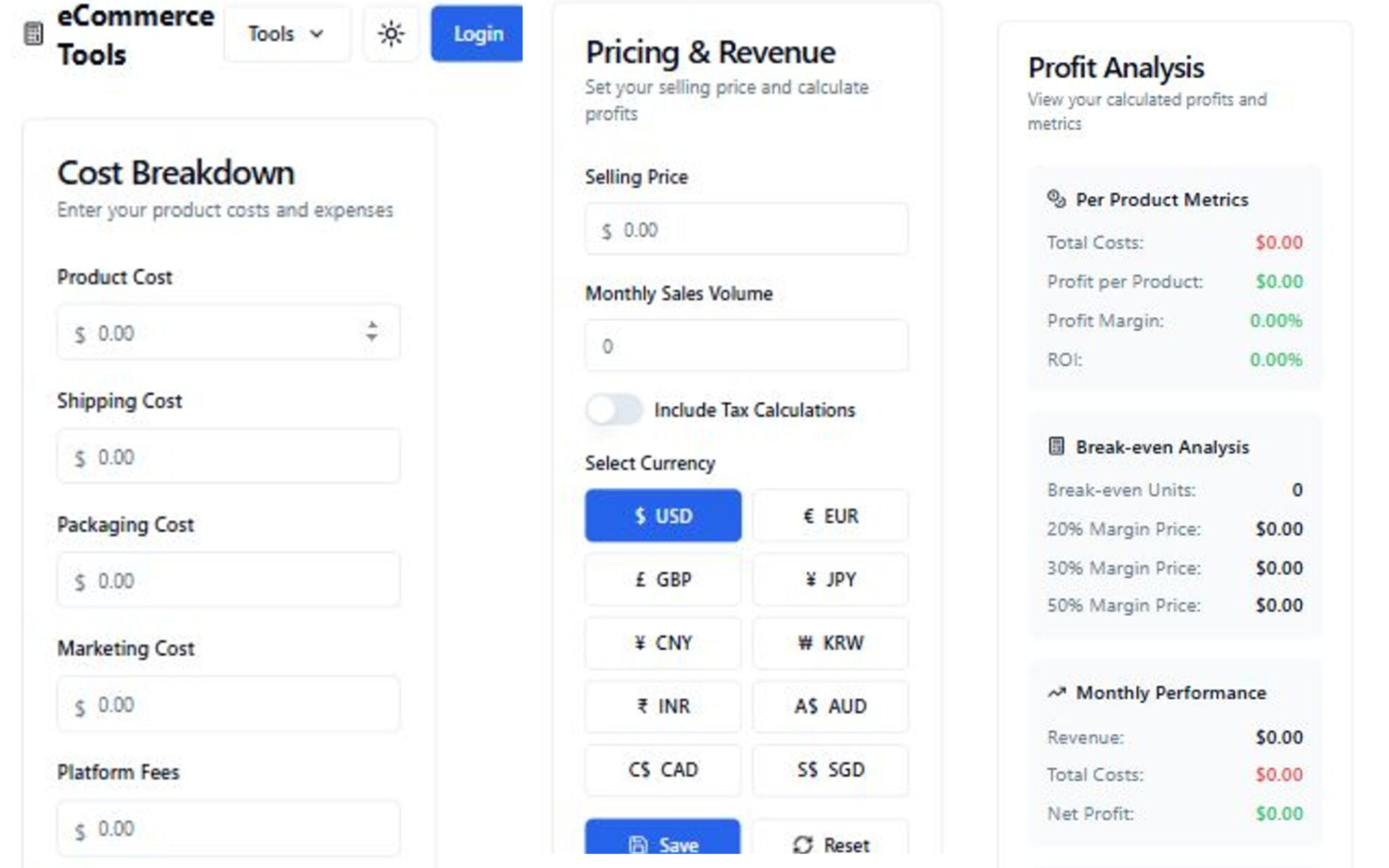Image resolution: width=1389 pixels, height=868 pixels.
Task: Enable Include Tax Calculations
Action: coord(613,409)
